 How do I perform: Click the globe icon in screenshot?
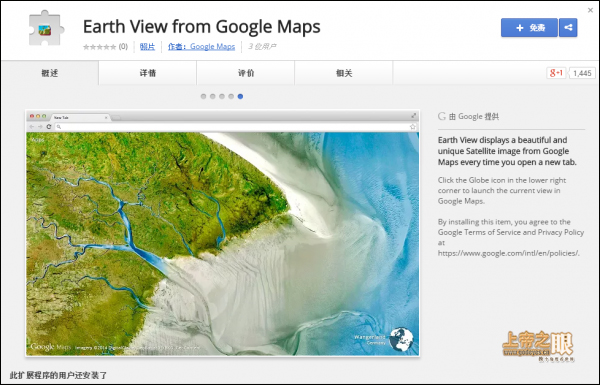pos(401,339)
